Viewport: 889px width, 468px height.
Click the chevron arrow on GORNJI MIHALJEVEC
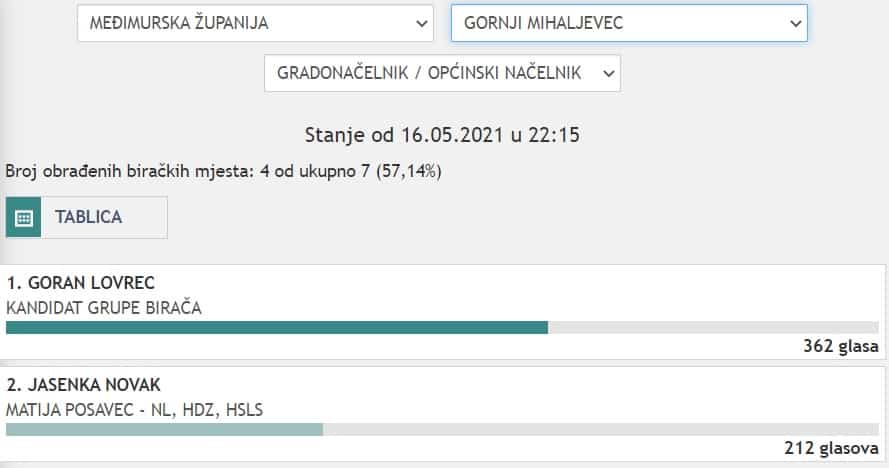coord(795,22)
